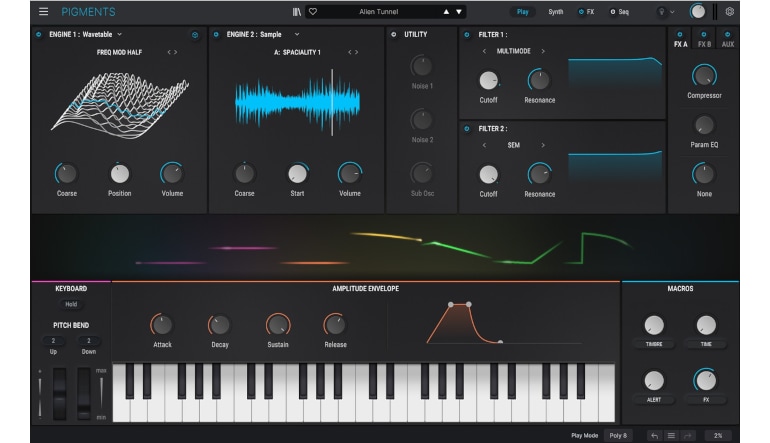Click the pitch bend Up value 2
The height and width of the screenshot is (443, 770).
(x=53, y=341)
